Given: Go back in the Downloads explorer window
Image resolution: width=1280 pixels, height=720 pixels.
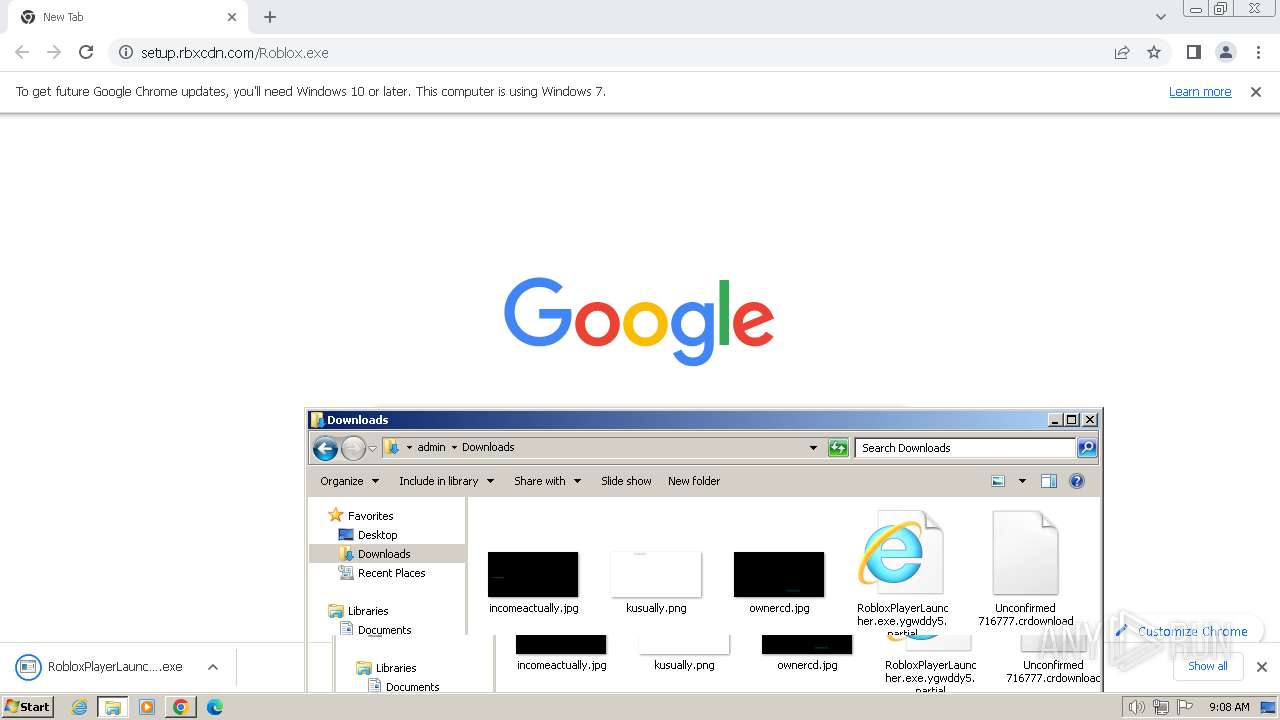Looking at the screenshot, I should point(325,448).
